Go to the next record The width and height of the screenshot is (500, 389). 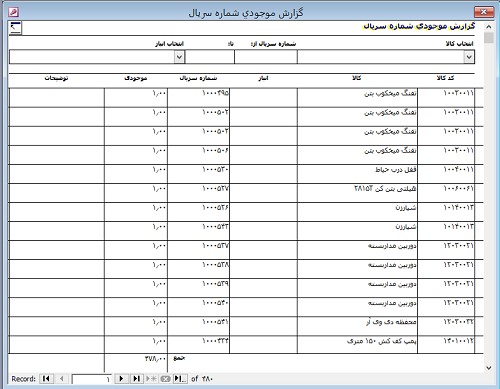click(x=121, y=379)
